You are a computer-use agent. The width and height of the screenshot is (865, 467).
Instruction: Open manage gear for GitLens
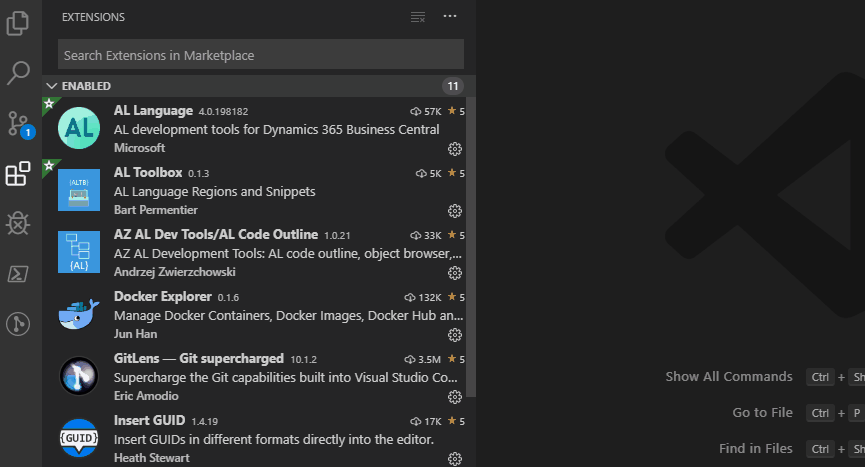[455, 397]
